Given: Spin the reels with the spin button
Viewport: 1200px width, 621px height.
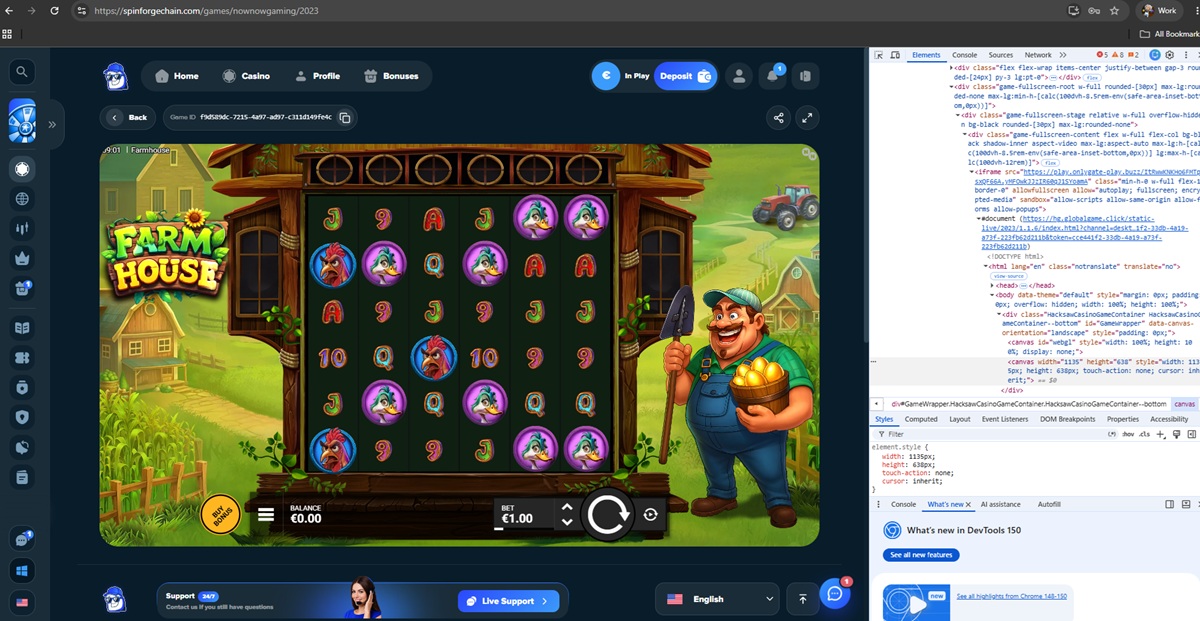Looking at the screenshot, I should click(x=608, y=515).
